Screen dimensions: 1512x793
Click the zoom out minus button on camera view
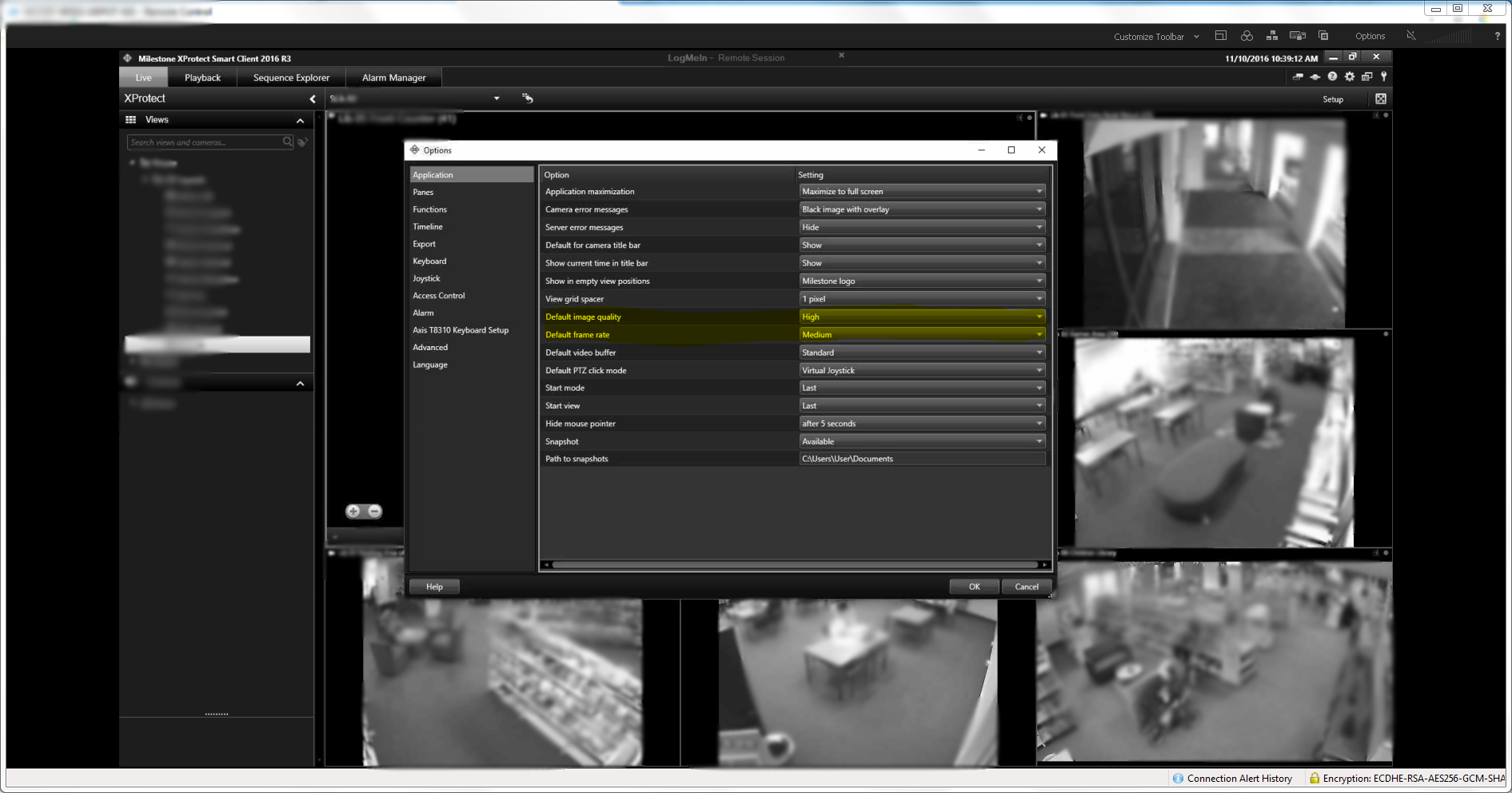(x=374, y=512)
